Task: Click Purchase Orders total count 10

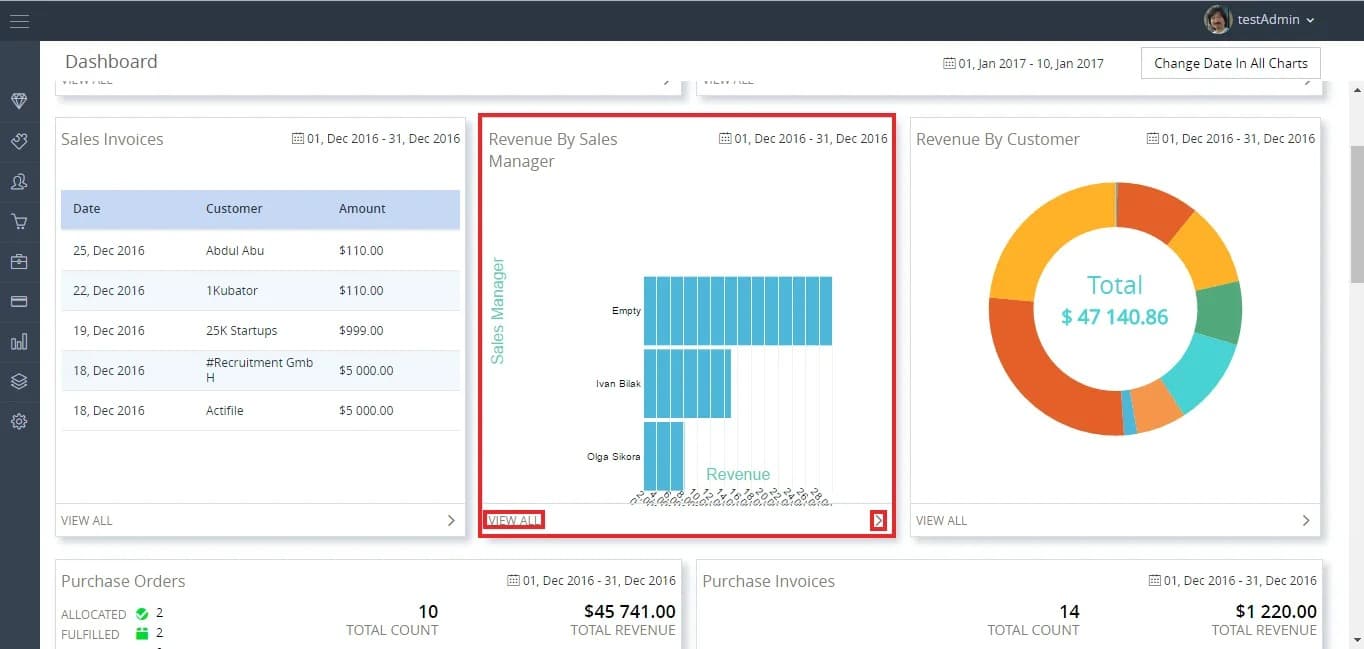Action: (x=427, y=611)
